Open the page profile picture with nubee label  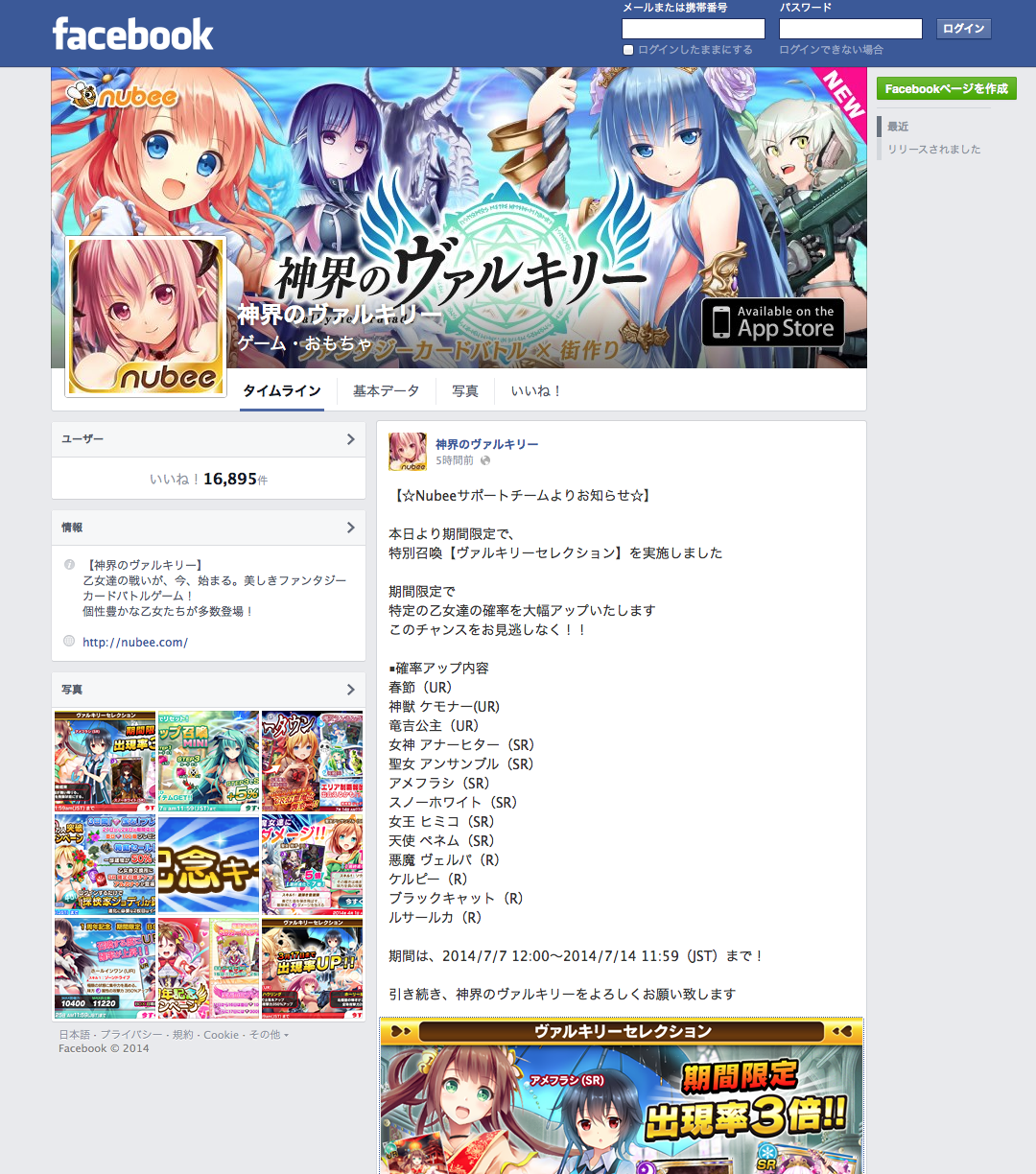pos(146,316)
